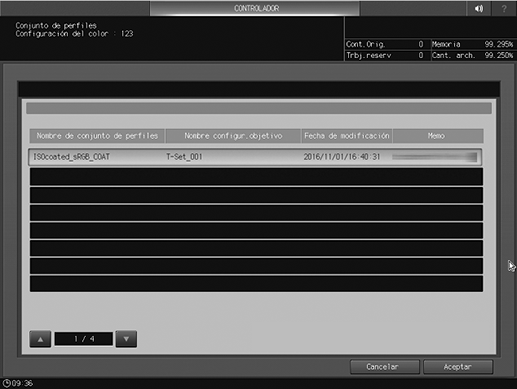Viewport: 517px width, 389px height.
Task: Click the memo field of the ISOcoated row
Action: point(435,157)
